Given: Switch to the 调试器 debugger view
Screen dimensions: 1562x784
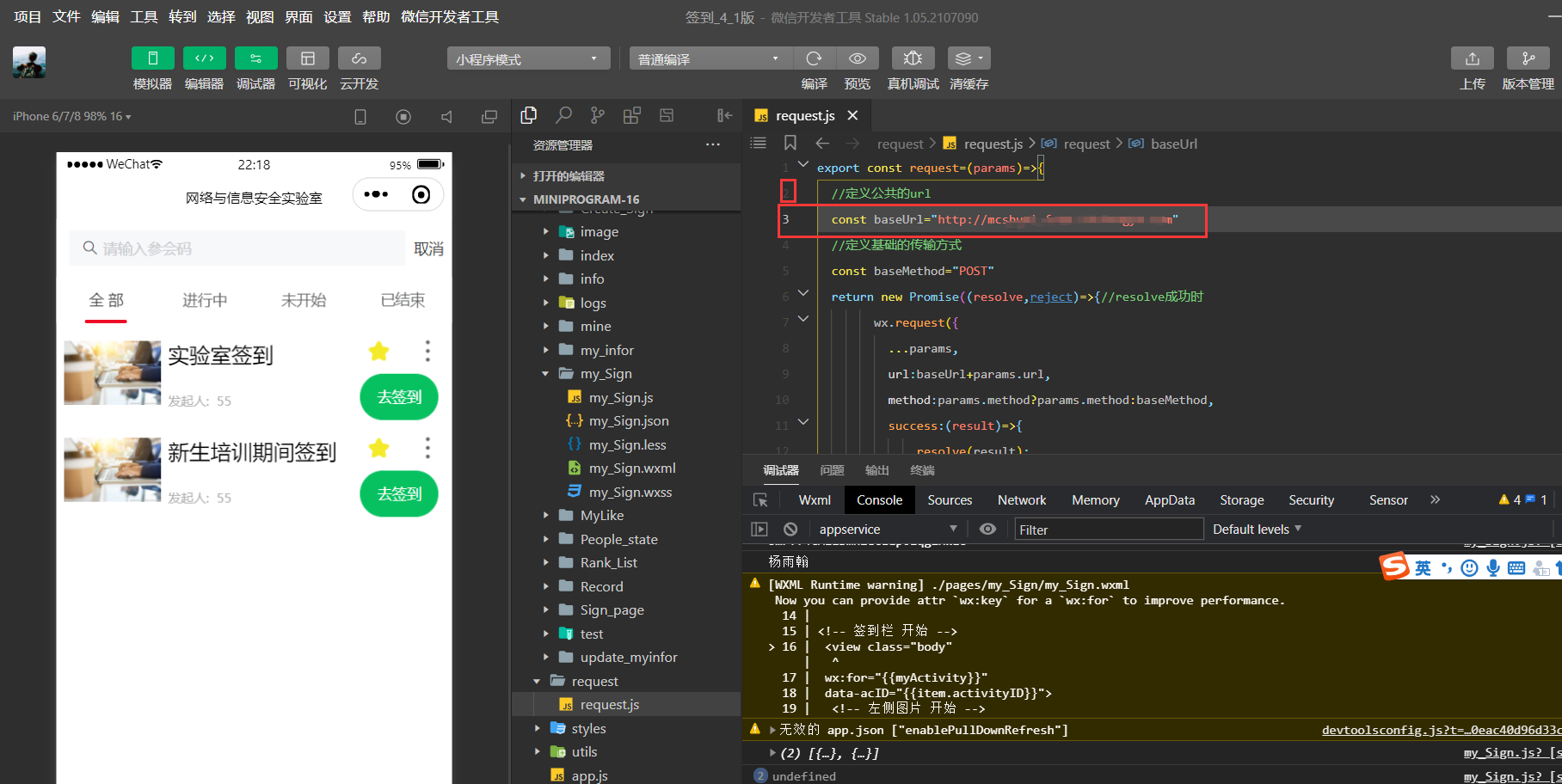Looking at the screenshot, I should pos(255,69).
